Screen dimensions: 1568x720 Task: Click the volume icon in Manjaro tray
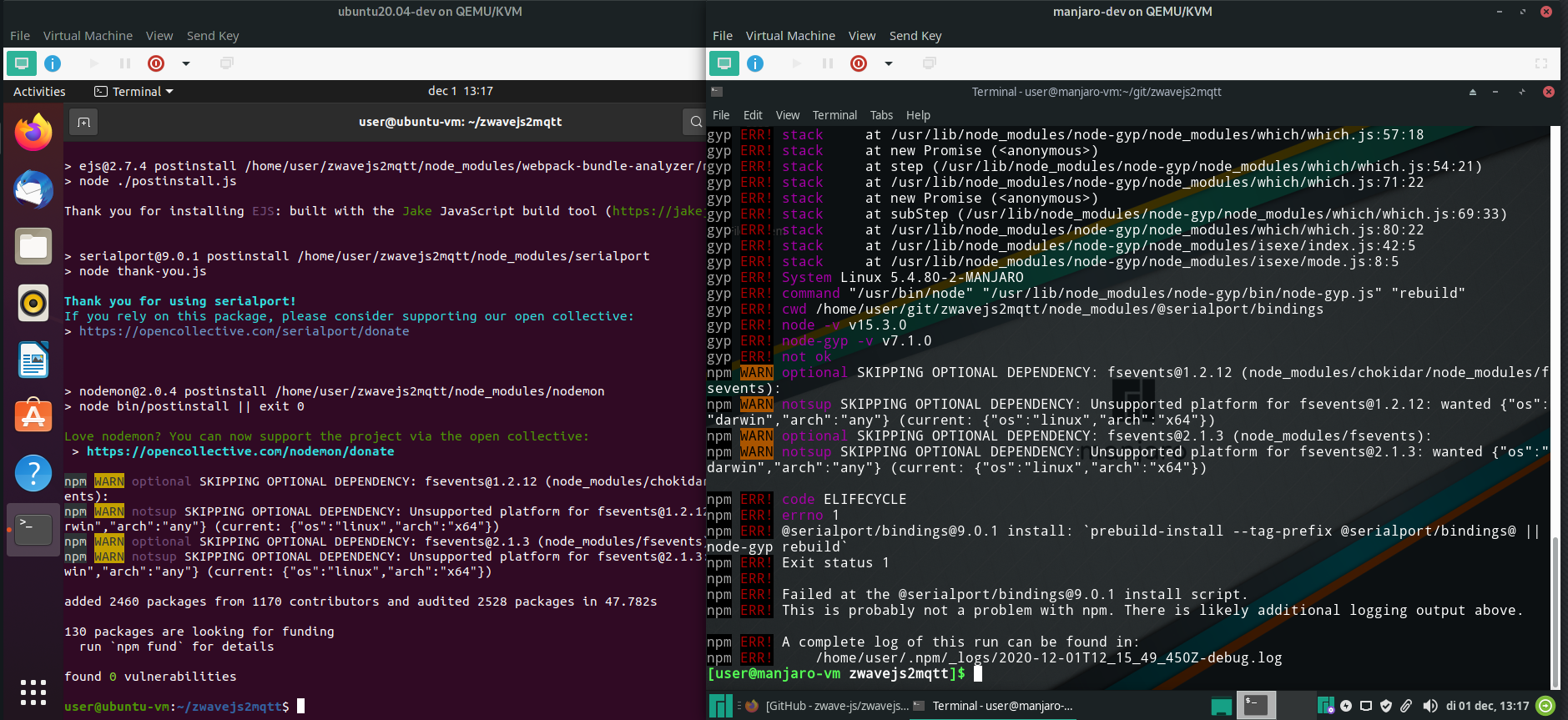(x=1429, y=706)
